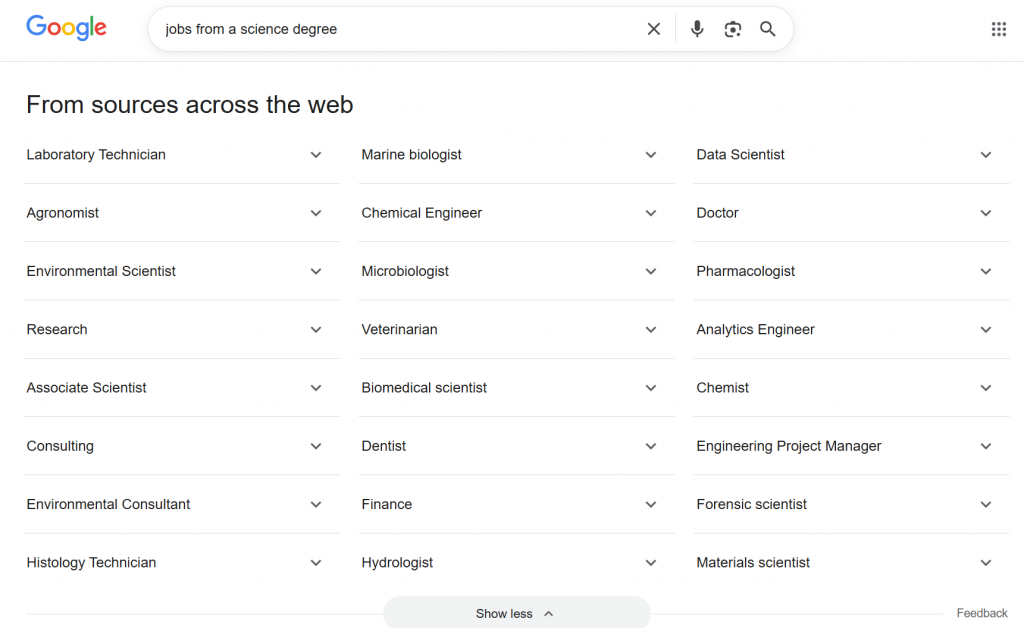This screenshot has width=1024, height=628.
Task: Click the Feedback link
Action: pos(981,613)
